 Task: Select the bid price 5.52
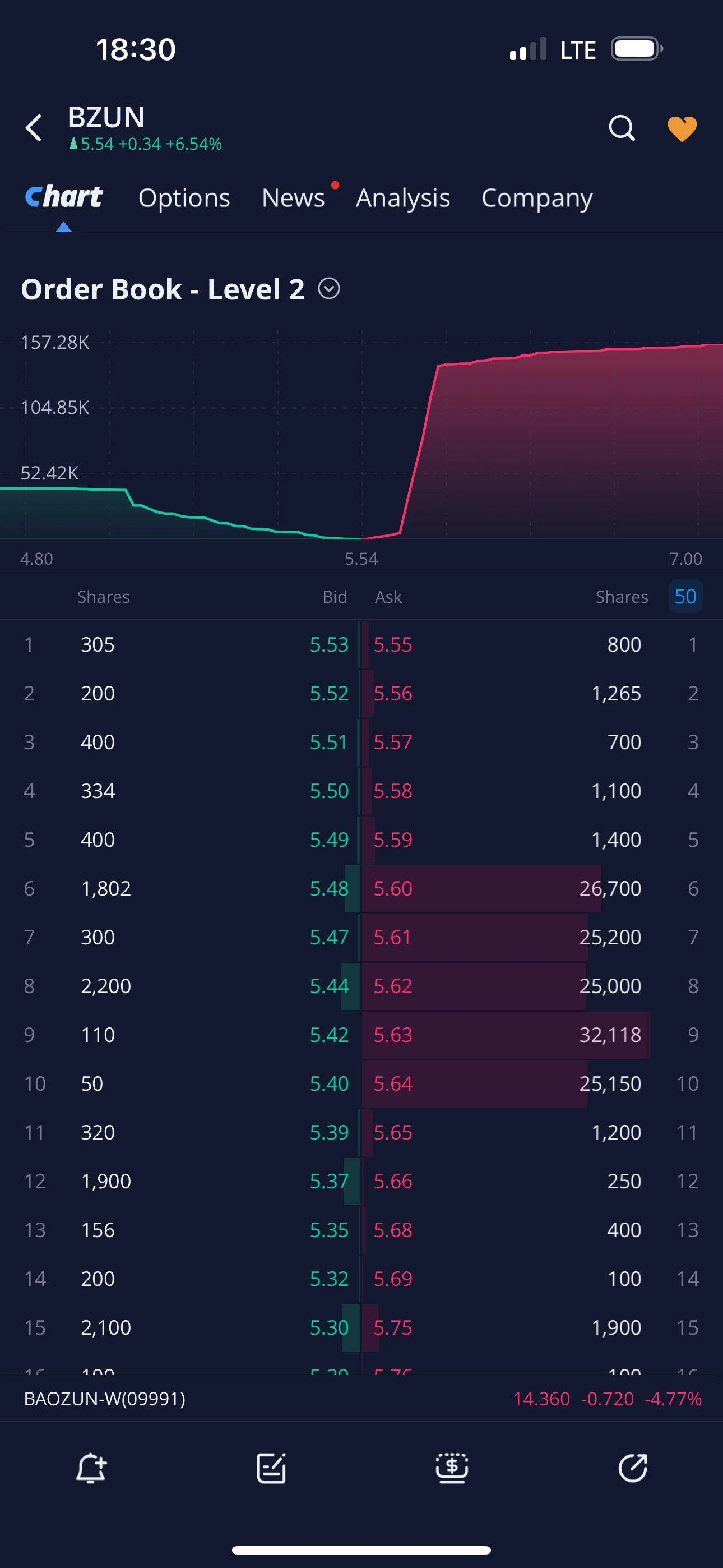(329, 693)
